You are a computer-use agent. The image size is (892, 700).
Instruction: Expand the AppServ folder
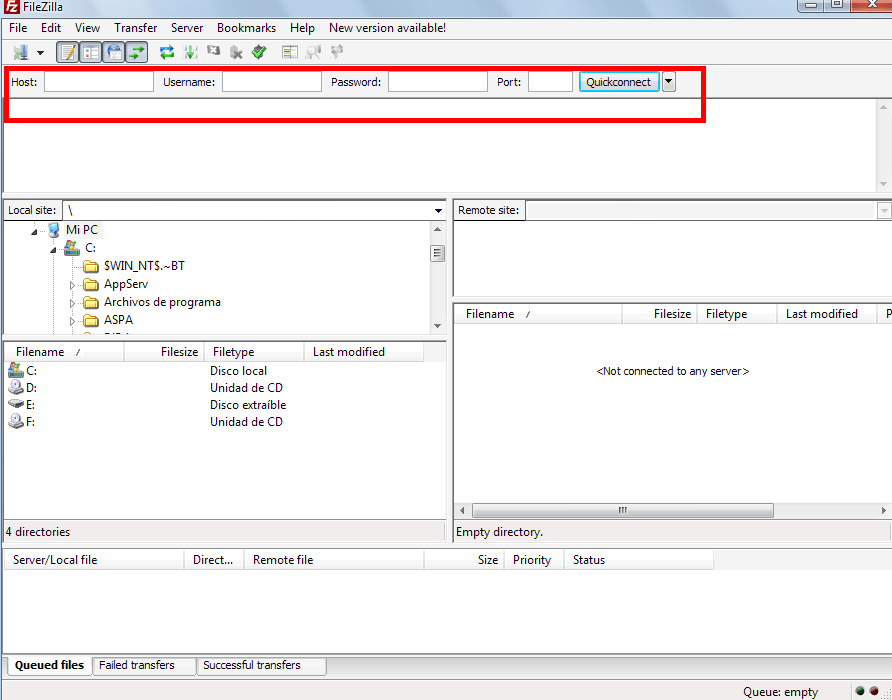tap(72, 285)
